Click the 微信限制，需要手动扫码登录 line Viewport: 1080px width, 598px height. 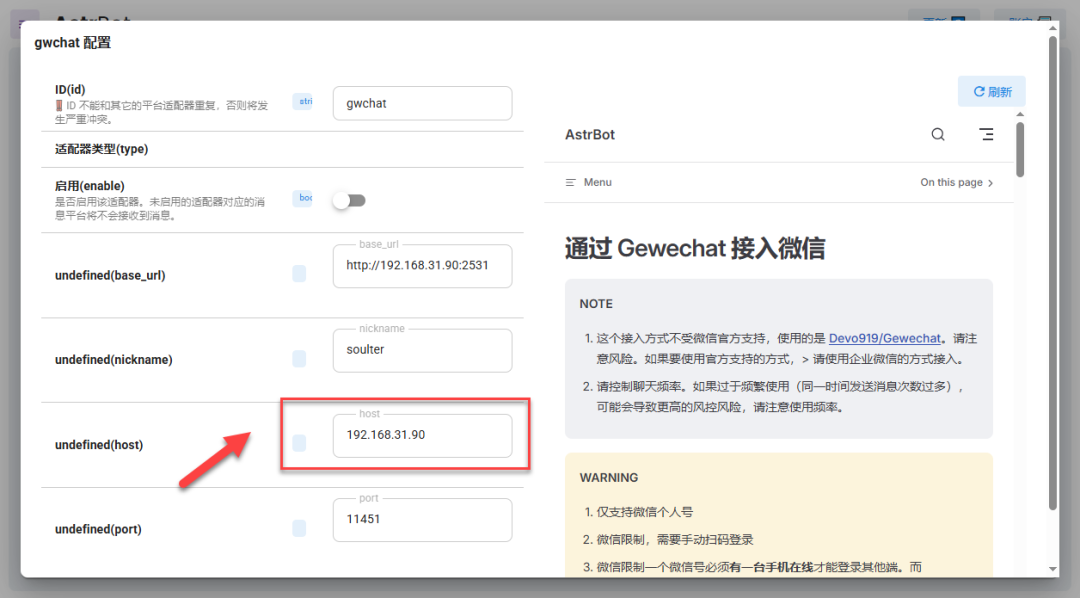[x=675, y=539]
